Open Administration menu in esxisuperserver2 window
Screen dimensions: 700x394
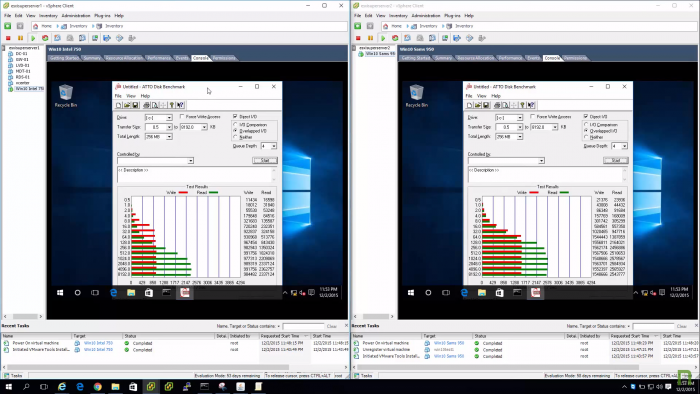click(426, 16)
